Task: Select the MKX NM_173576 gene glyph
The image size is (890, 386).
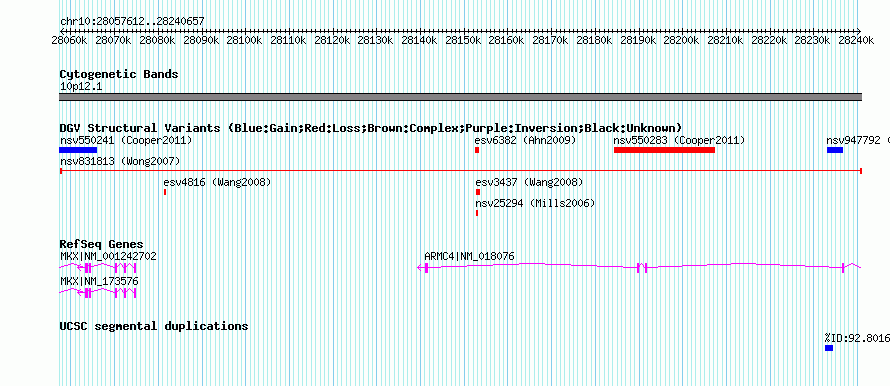Action: tap(98, 292)
